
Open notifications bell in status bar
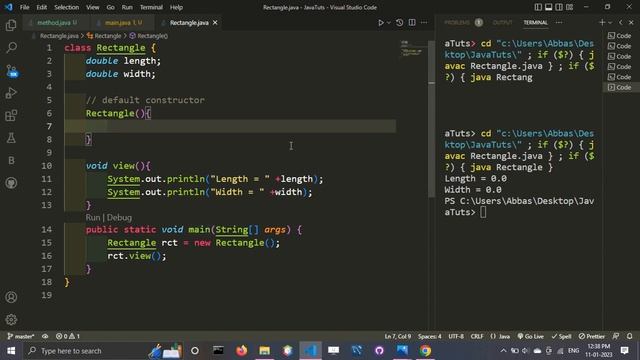(629, 336)
